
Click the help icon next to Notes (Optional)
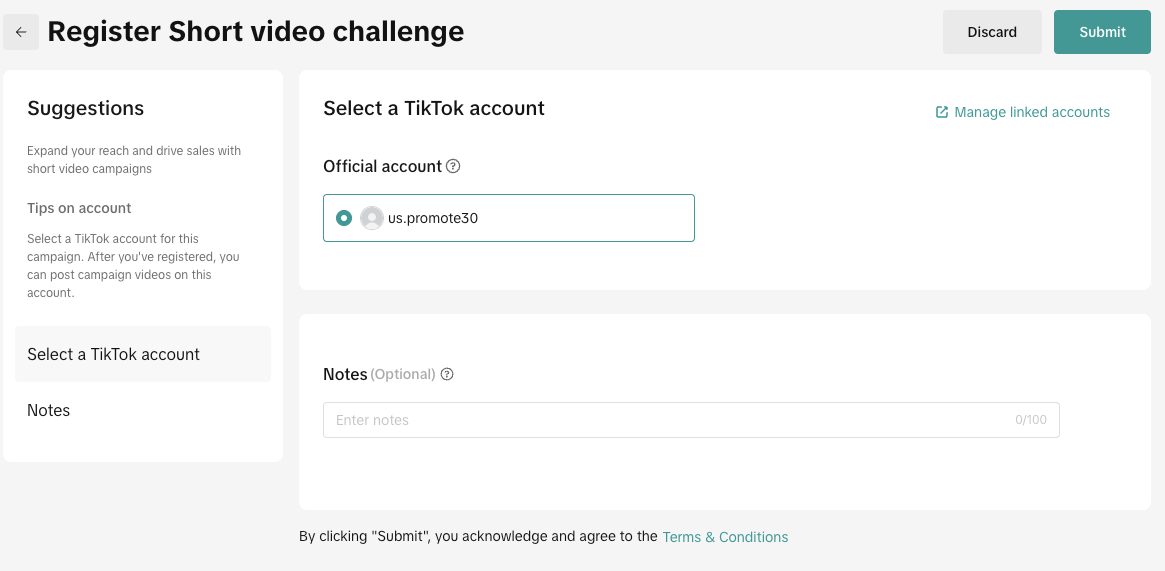coord(447,374)
